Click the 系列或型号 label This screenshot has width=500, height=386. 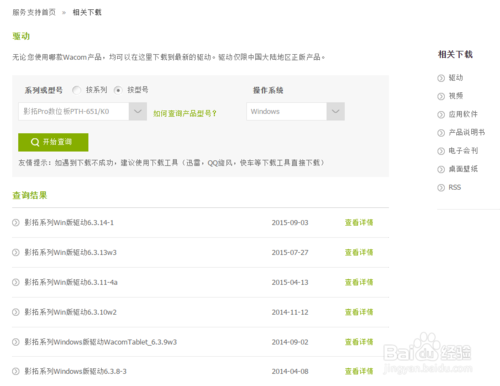point(44,90)
